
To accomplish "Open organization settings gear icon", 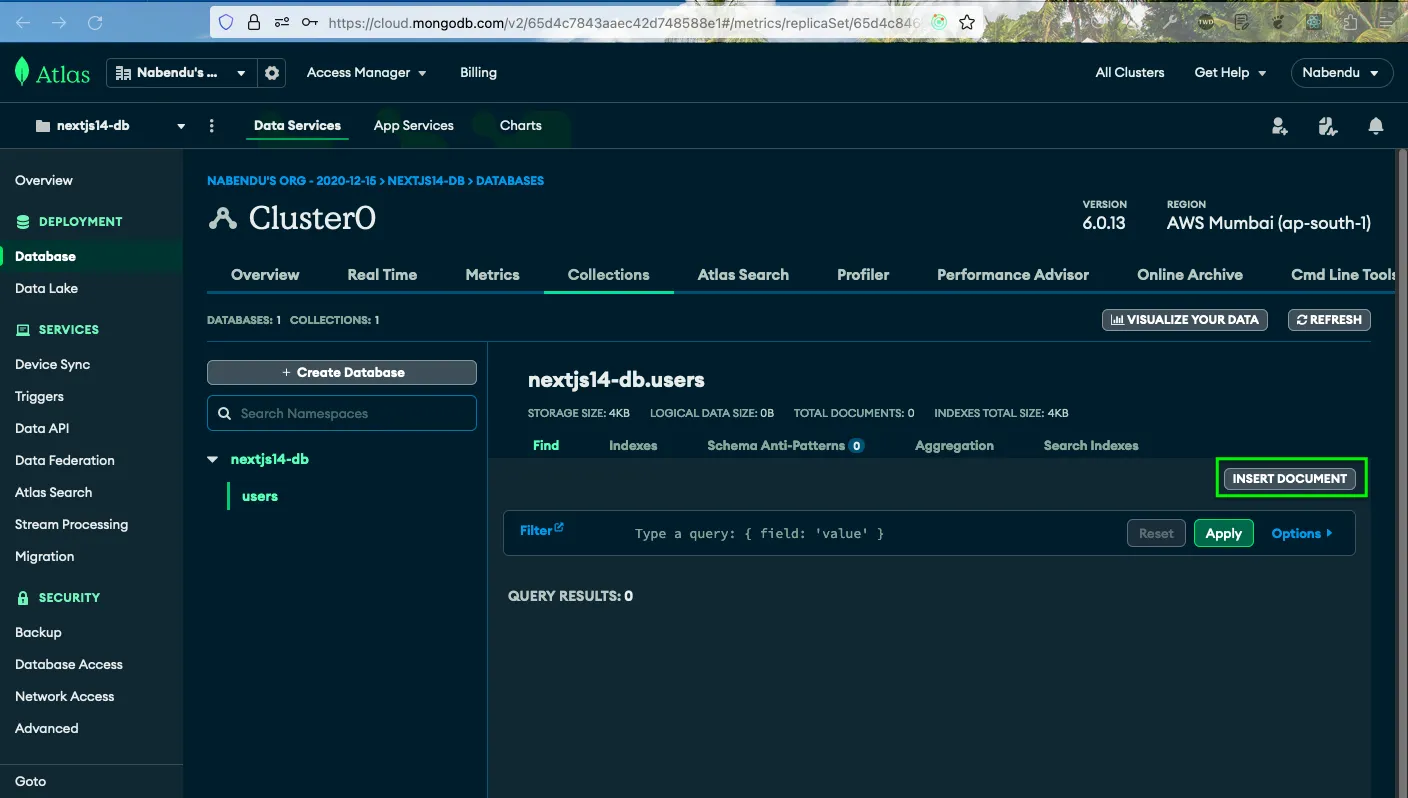I will 272,73.
